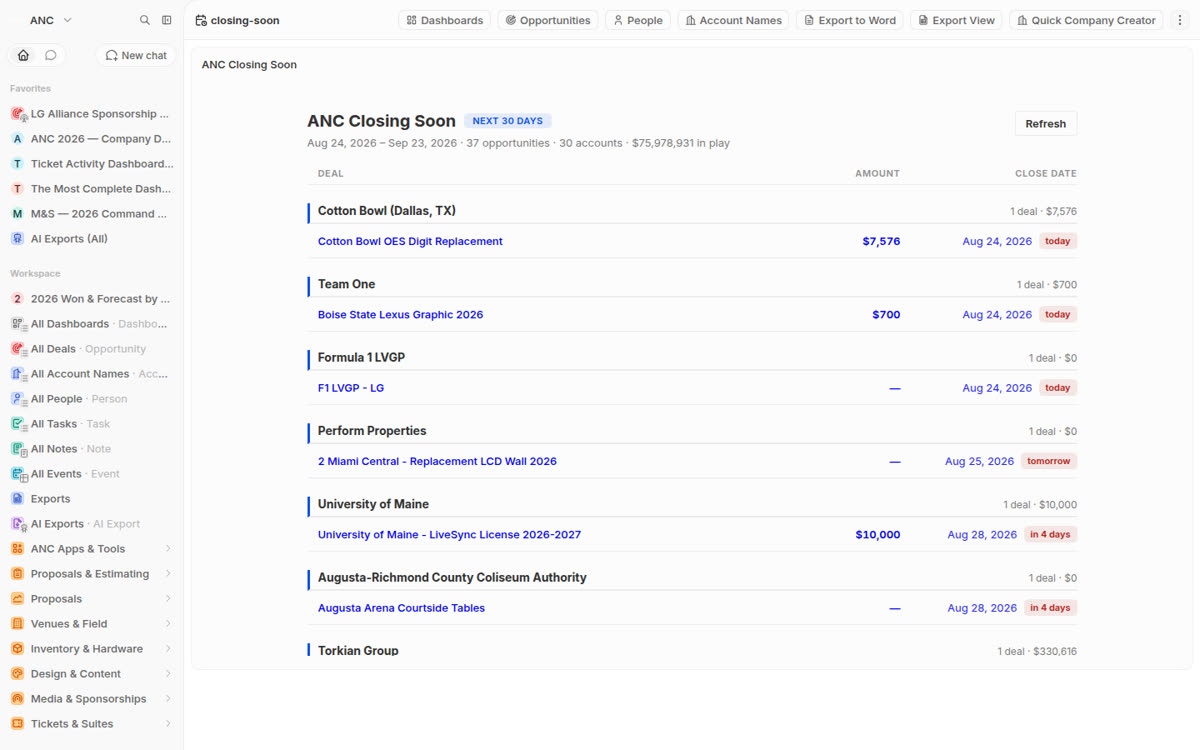Click the LG Alliance Sponsorship favorite icon
The height and width of the screenshot is (750, 1200).
(18, 114)
